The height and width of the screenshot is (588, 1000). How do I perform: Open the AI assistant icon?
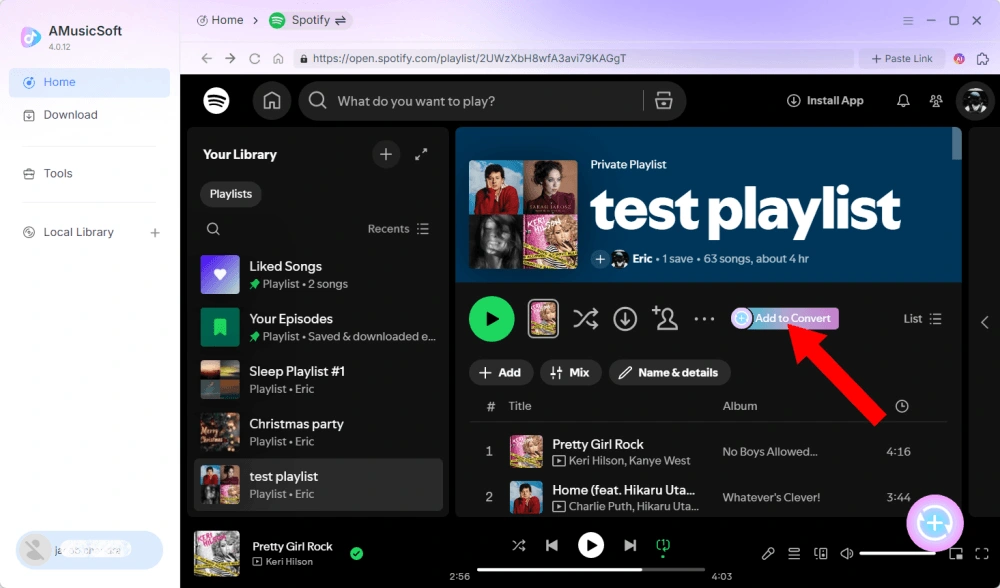(x=959, y=59)
